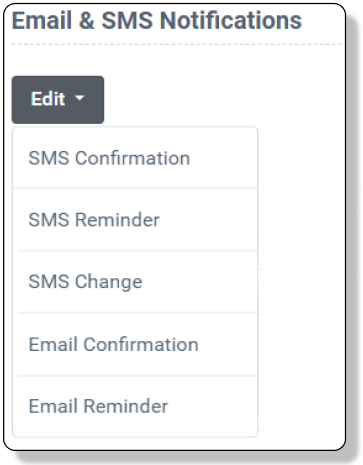This screenshot has width=363, height=465.
Task: Edit the SMS Confirmation template
Action: [x=135, y=158]
